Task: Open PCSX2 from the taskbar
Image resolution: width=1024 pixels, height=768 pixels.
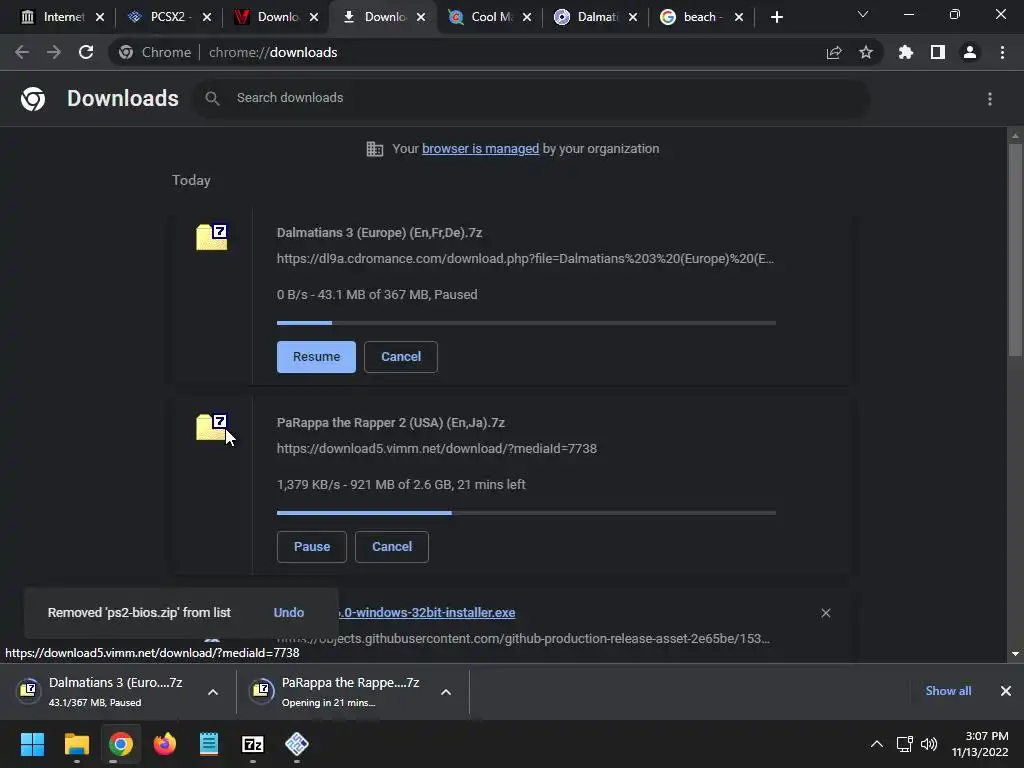Action: pos(297,744)
